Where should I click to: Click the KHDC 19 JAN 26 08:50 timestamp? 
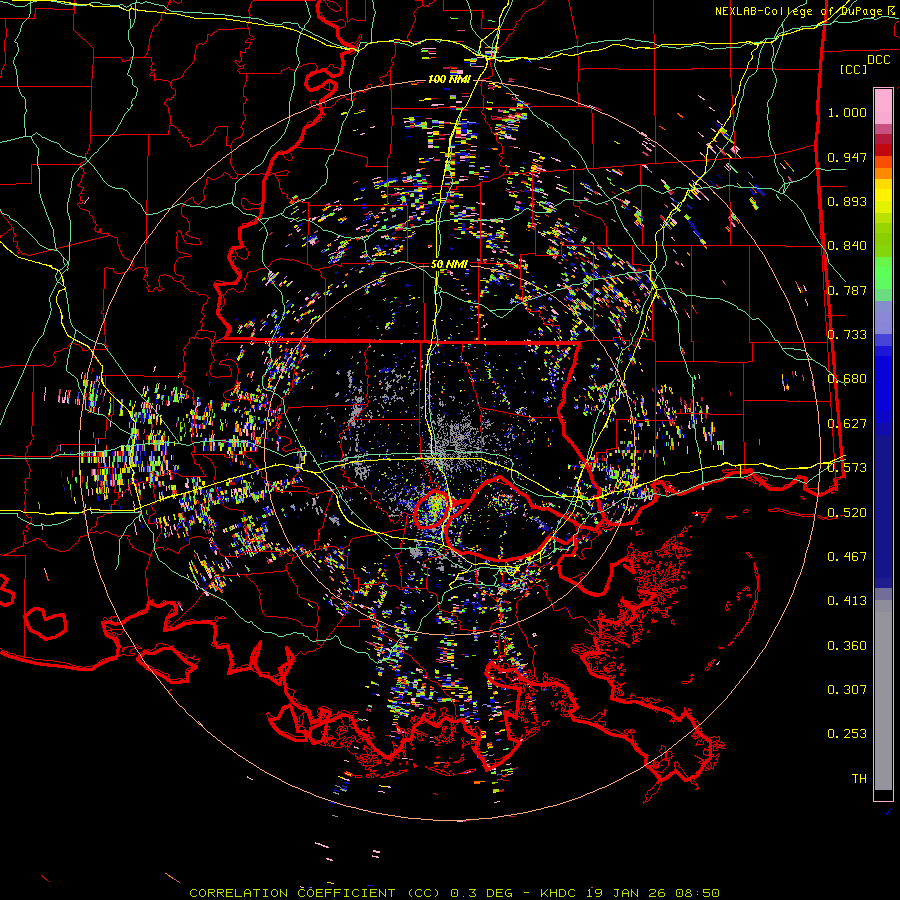(x=629, y=892)
